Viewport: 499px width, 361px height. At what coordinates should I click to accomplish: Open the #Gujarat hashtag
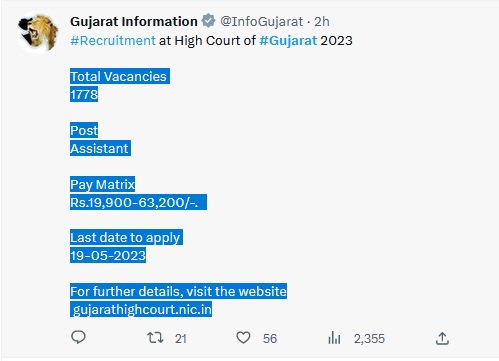(x=288, y=41)
